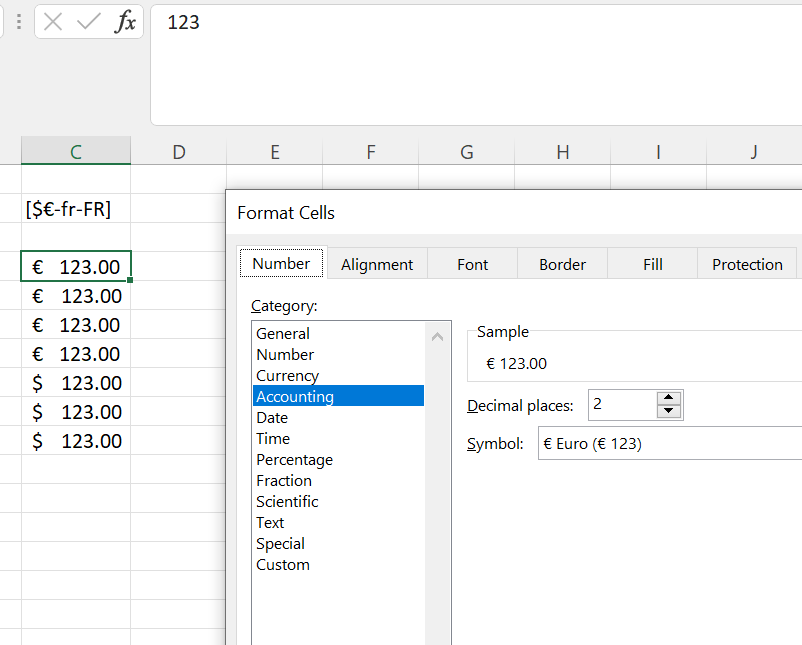
Task: Select Text in the Category list
Action: (x=339, y=522)
